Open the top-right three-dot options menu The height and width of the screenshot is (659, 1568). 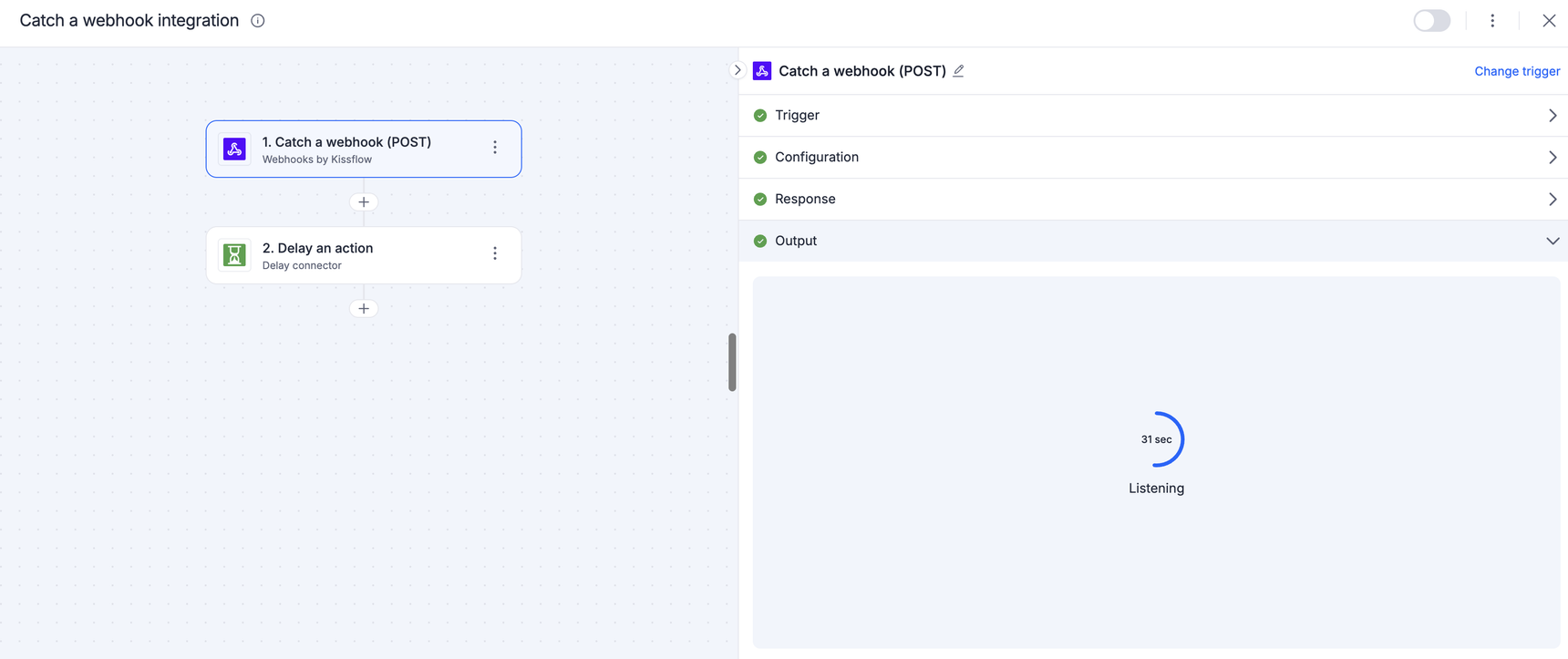point(1492,21)
